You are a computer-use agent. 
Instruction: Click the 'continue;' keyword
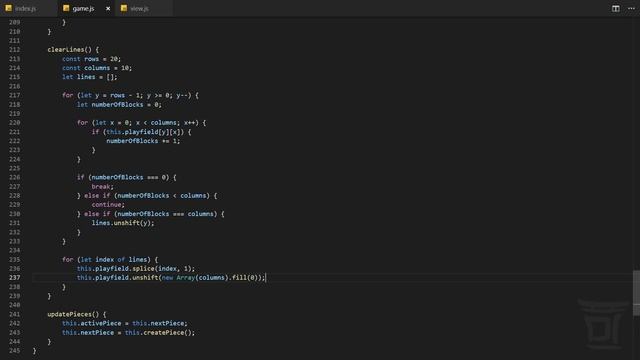108,204
